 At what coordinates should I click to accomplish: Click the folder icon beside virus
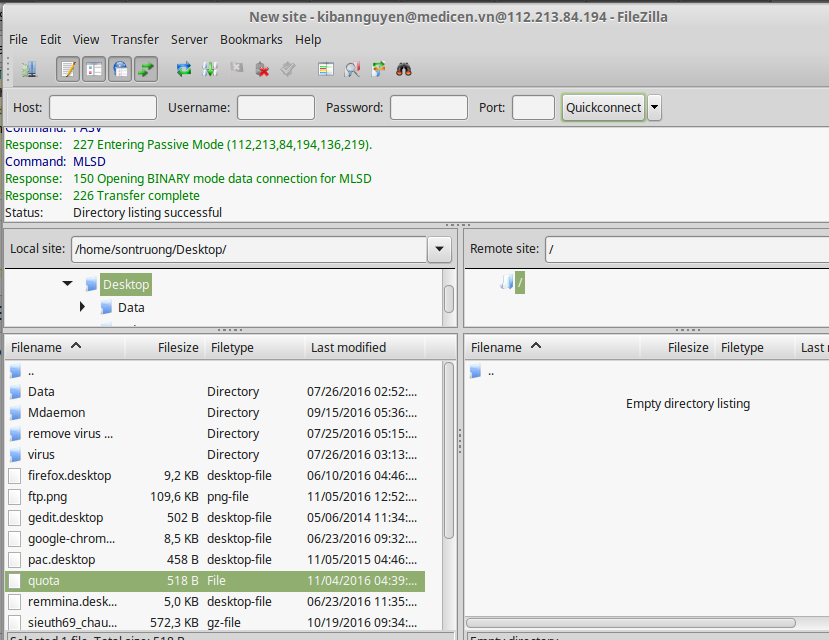pyautogui.click(x=15, y=455)
